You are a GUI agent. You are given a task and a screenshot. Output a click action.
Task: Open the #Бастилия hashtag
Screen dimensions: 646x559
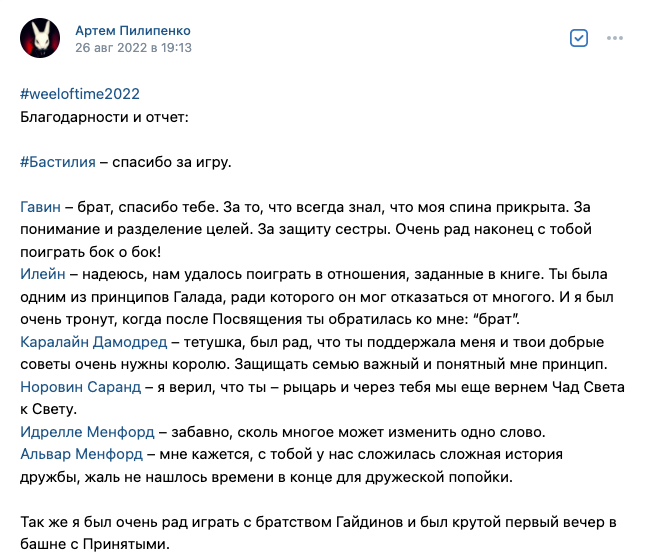pos(58,160)
